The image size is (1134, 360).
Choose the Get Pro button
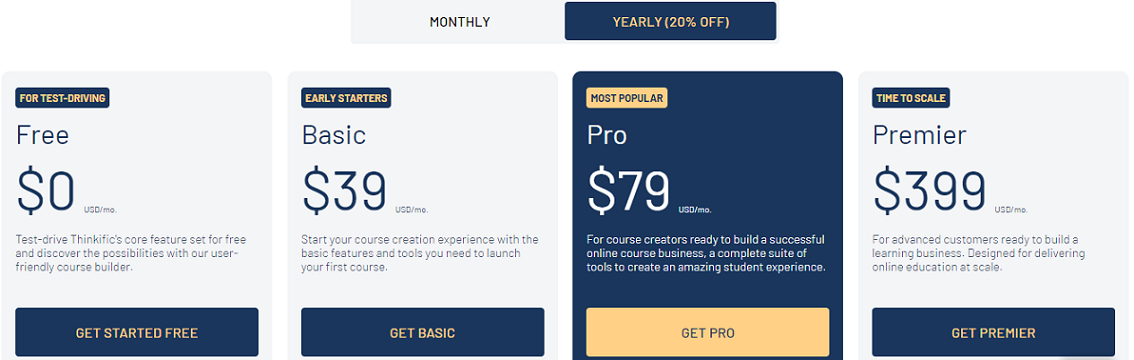(x=708, y=333)
